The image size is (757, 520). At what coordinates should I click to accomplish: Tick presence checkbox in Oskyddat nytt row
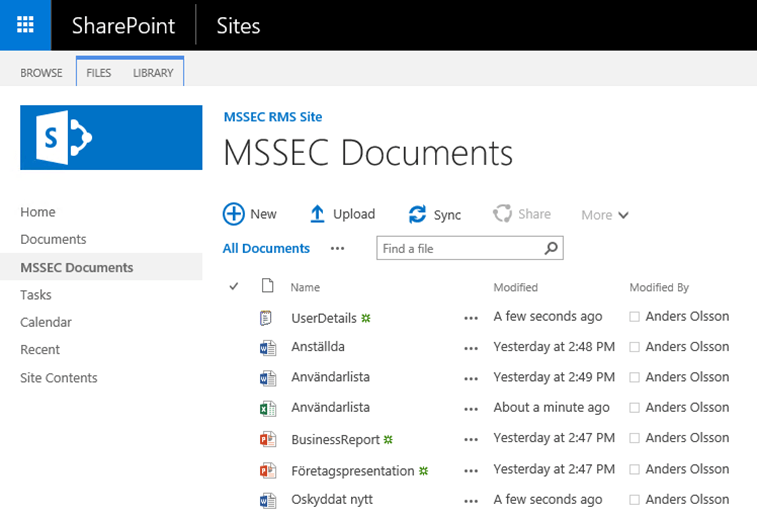coord(635,500)
